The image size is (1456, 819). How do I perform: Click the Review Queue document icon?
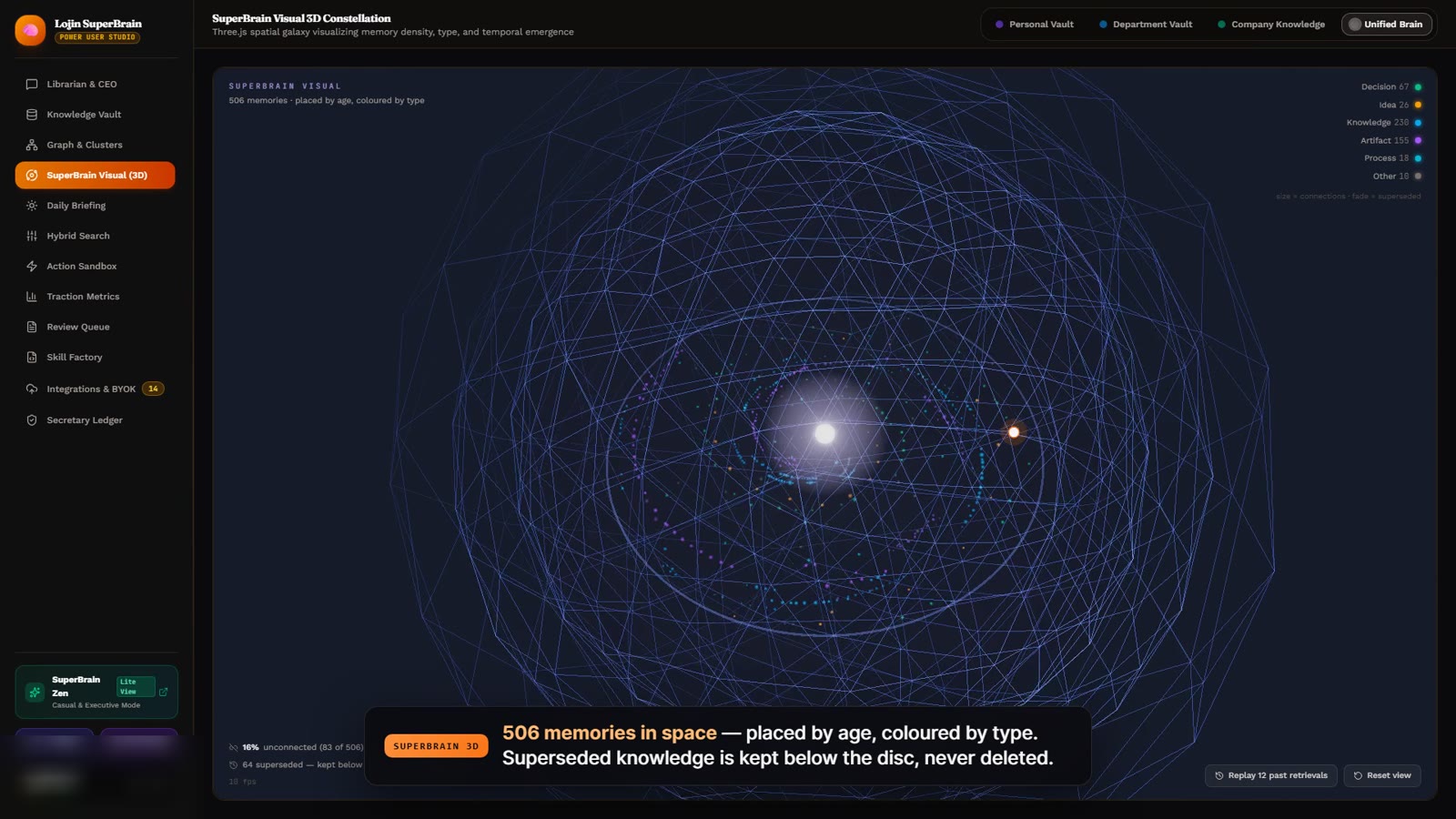32,327
